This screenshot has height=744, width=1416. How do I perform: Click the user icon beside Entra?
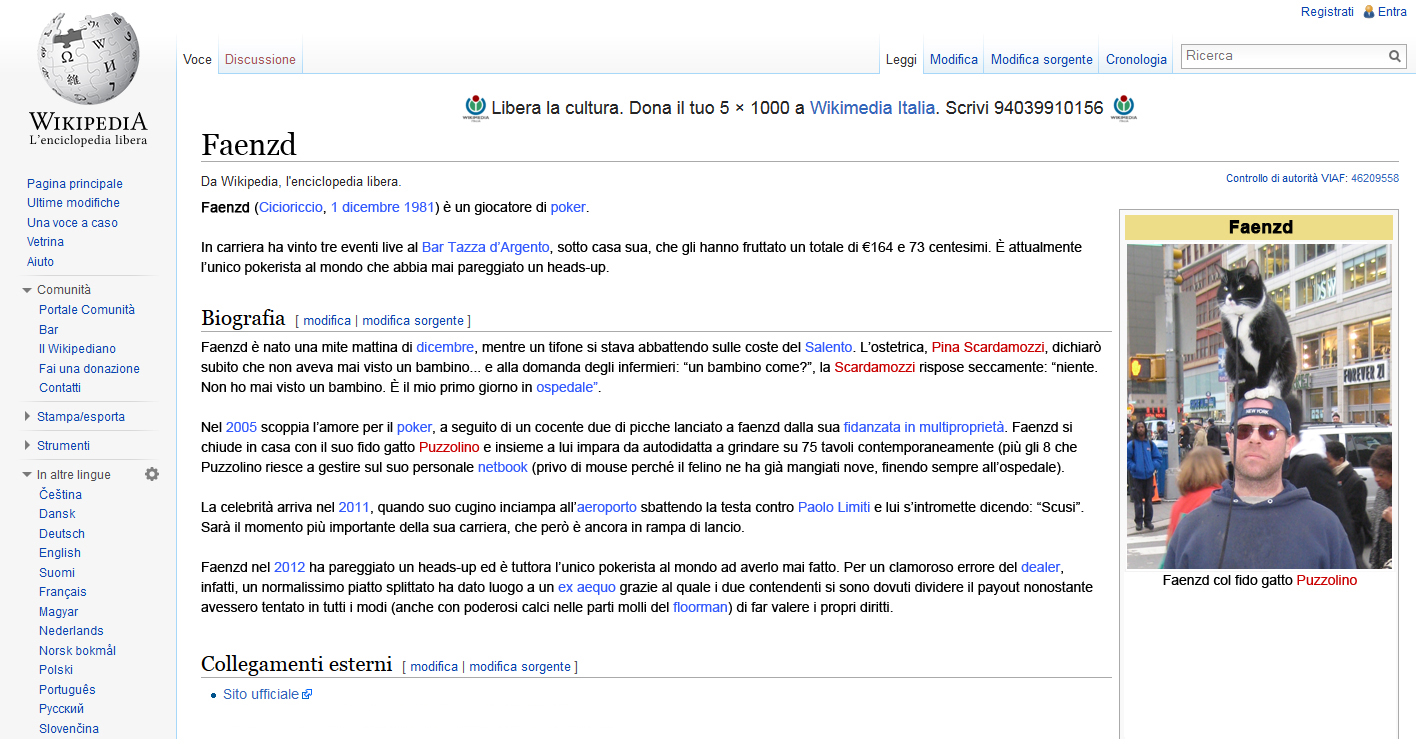(x=1369, y=12)
